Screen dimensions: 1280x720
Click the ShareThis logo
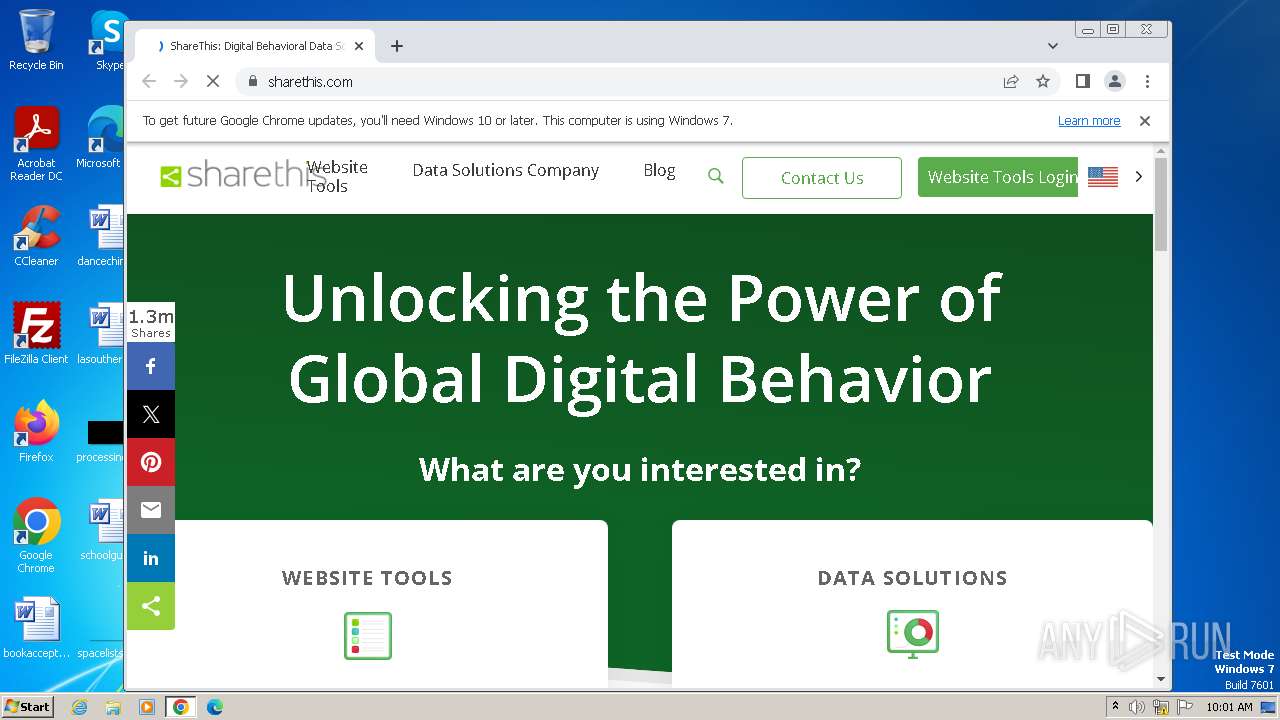point(243,175)
